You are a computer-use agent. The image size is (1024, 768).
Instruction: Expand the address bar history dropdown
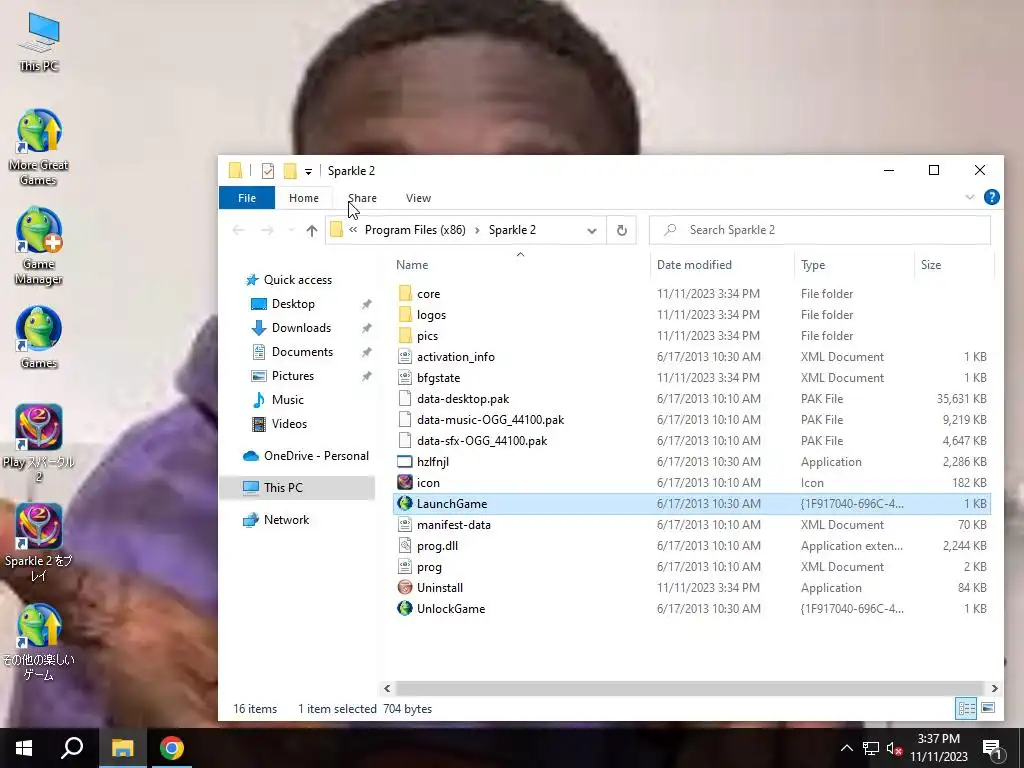point(592,231)
